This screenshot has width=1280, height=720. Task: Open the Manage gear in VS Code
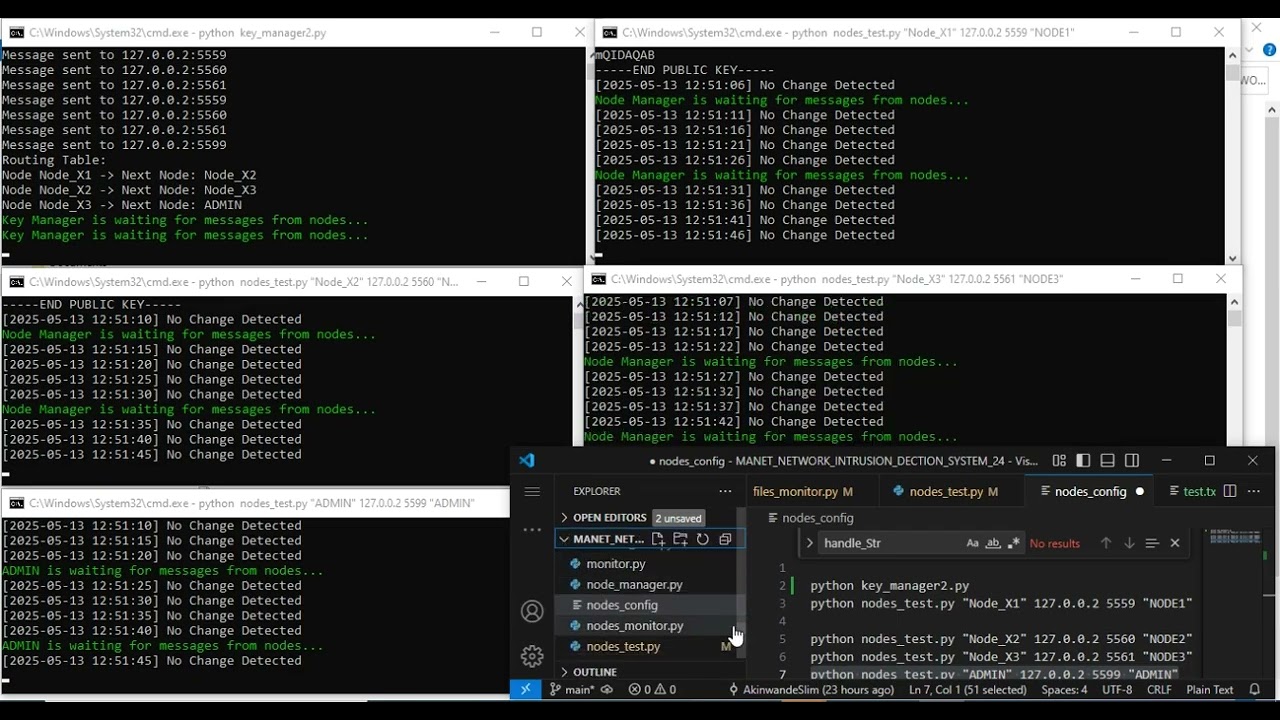532,656
